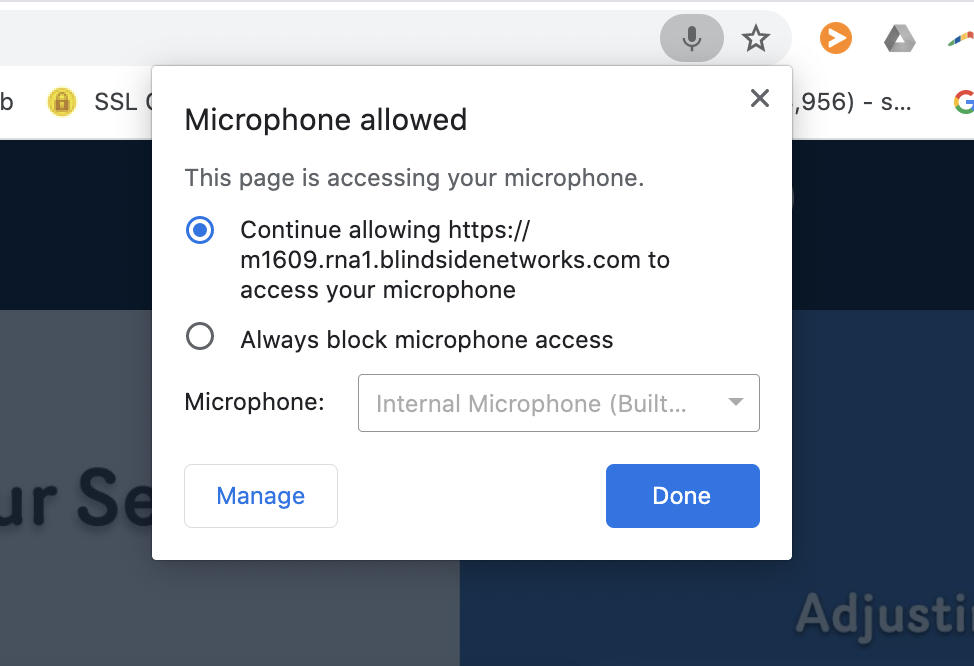974x666 pixels.
Task: Close the Microphone allowed popup
Action: pos(760,98)
